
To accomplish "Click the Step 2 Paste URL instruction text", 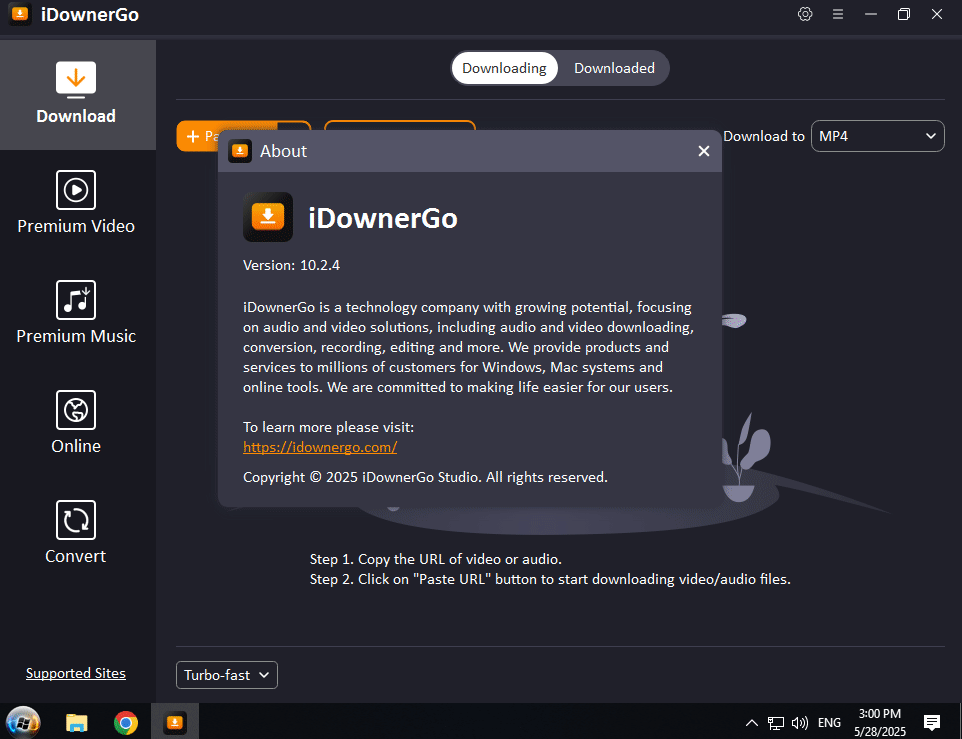I will pos(550,580).
